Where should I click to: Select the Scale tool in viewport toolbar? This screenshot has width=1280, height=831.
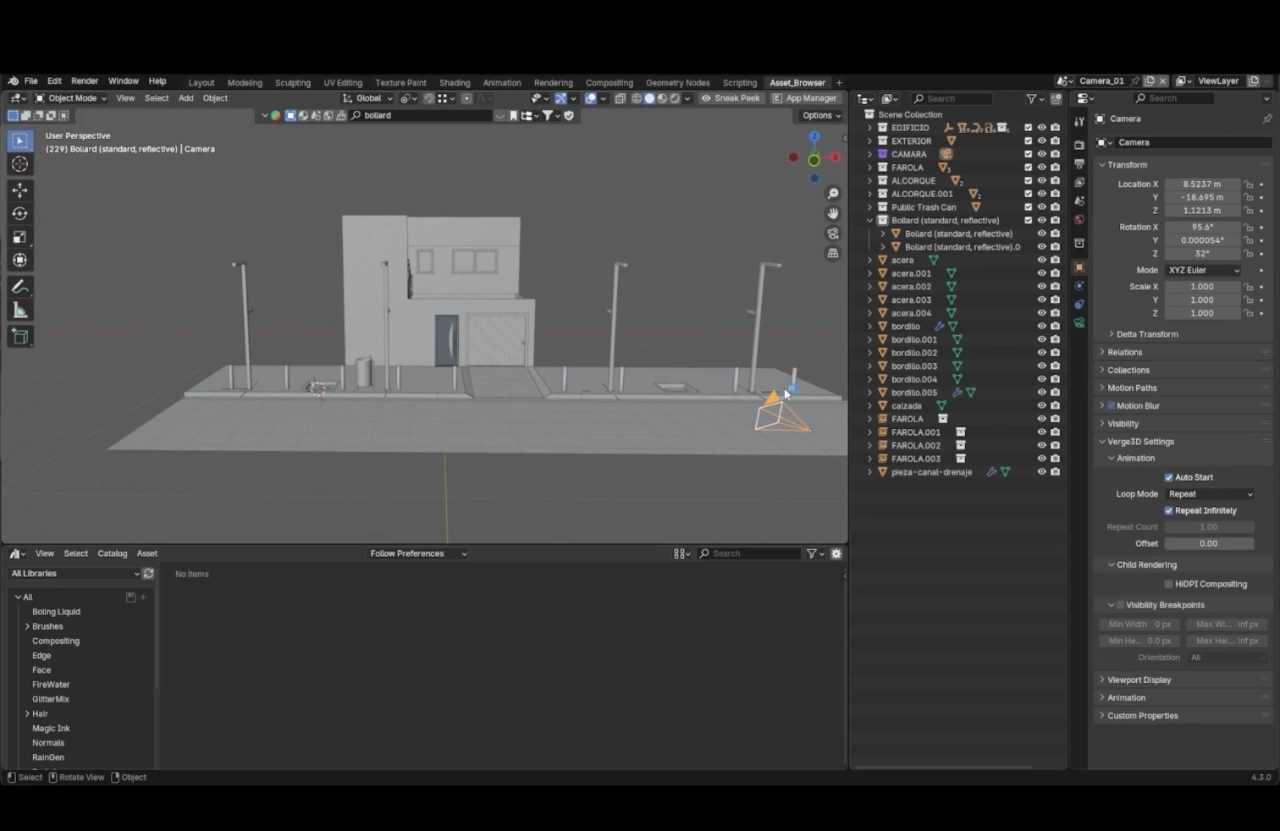point(20,237)
